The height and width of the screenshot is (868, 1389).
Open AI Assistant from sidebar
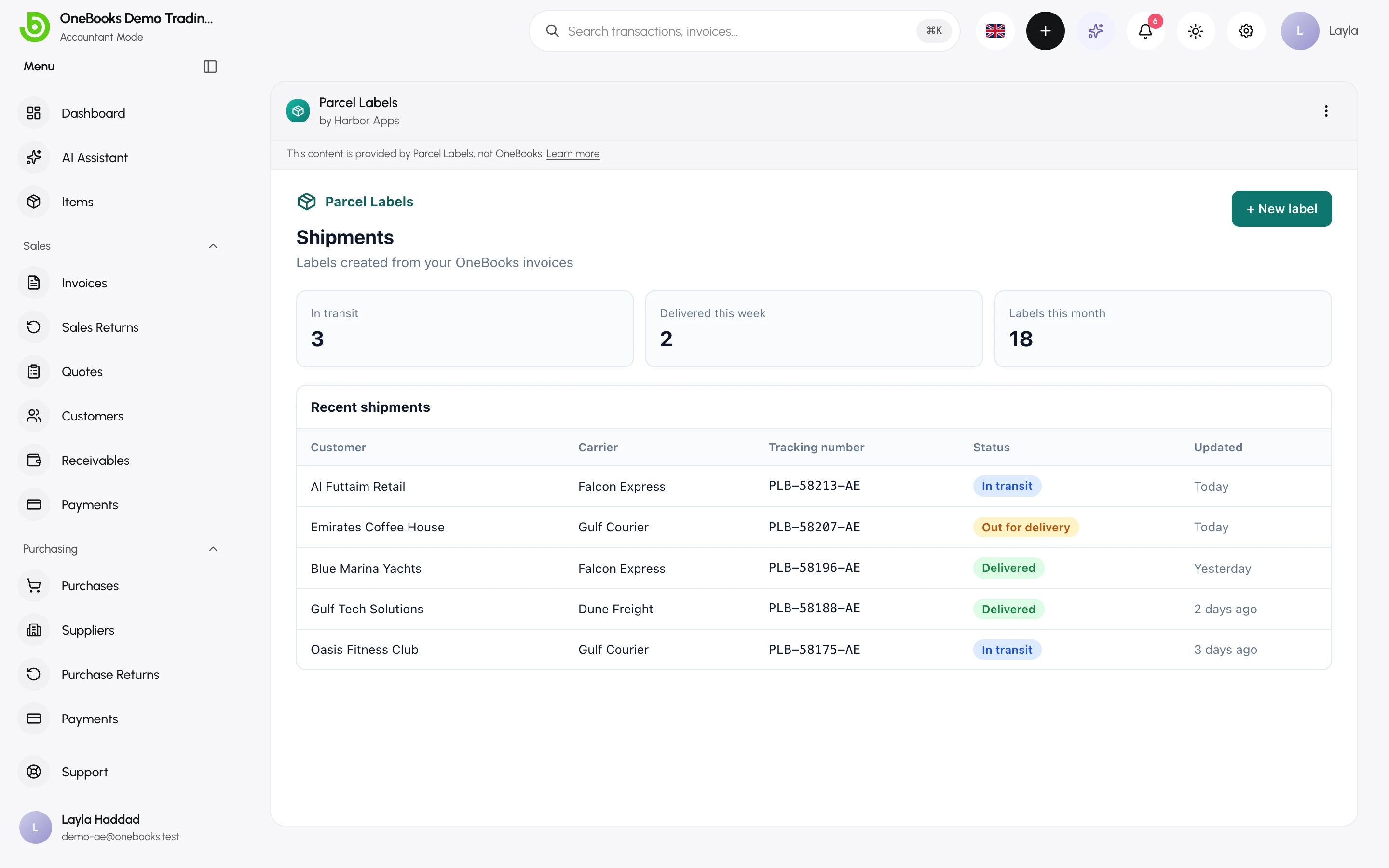94,157
